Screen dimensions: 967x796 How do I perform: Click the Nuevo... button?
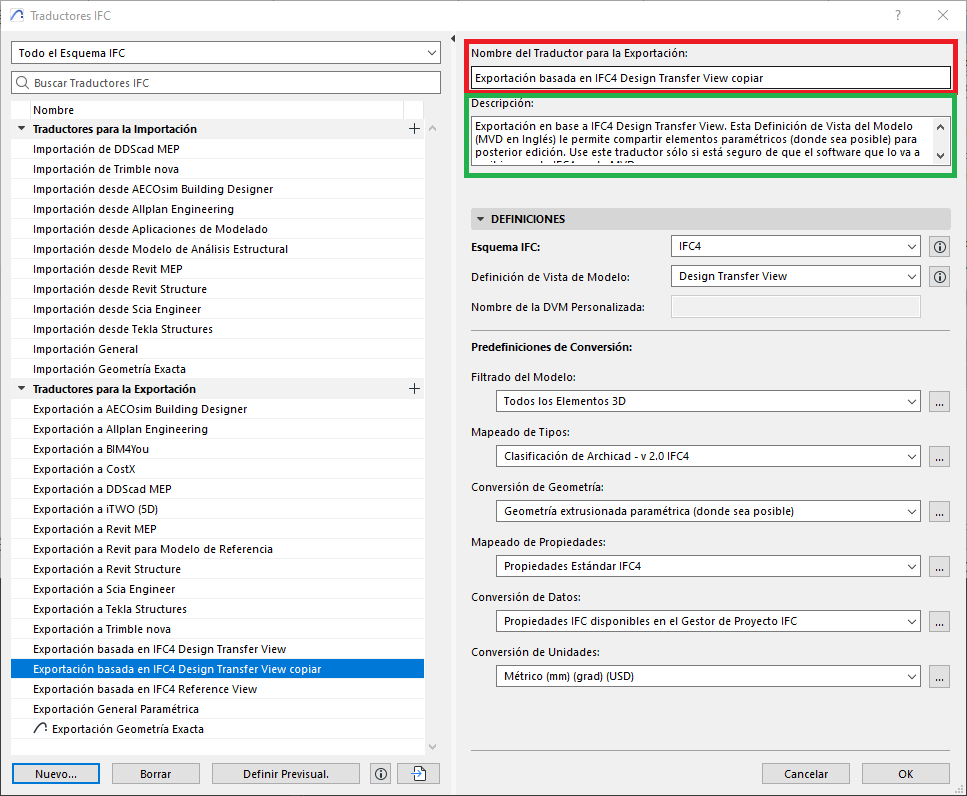click(x=56, y=774)
